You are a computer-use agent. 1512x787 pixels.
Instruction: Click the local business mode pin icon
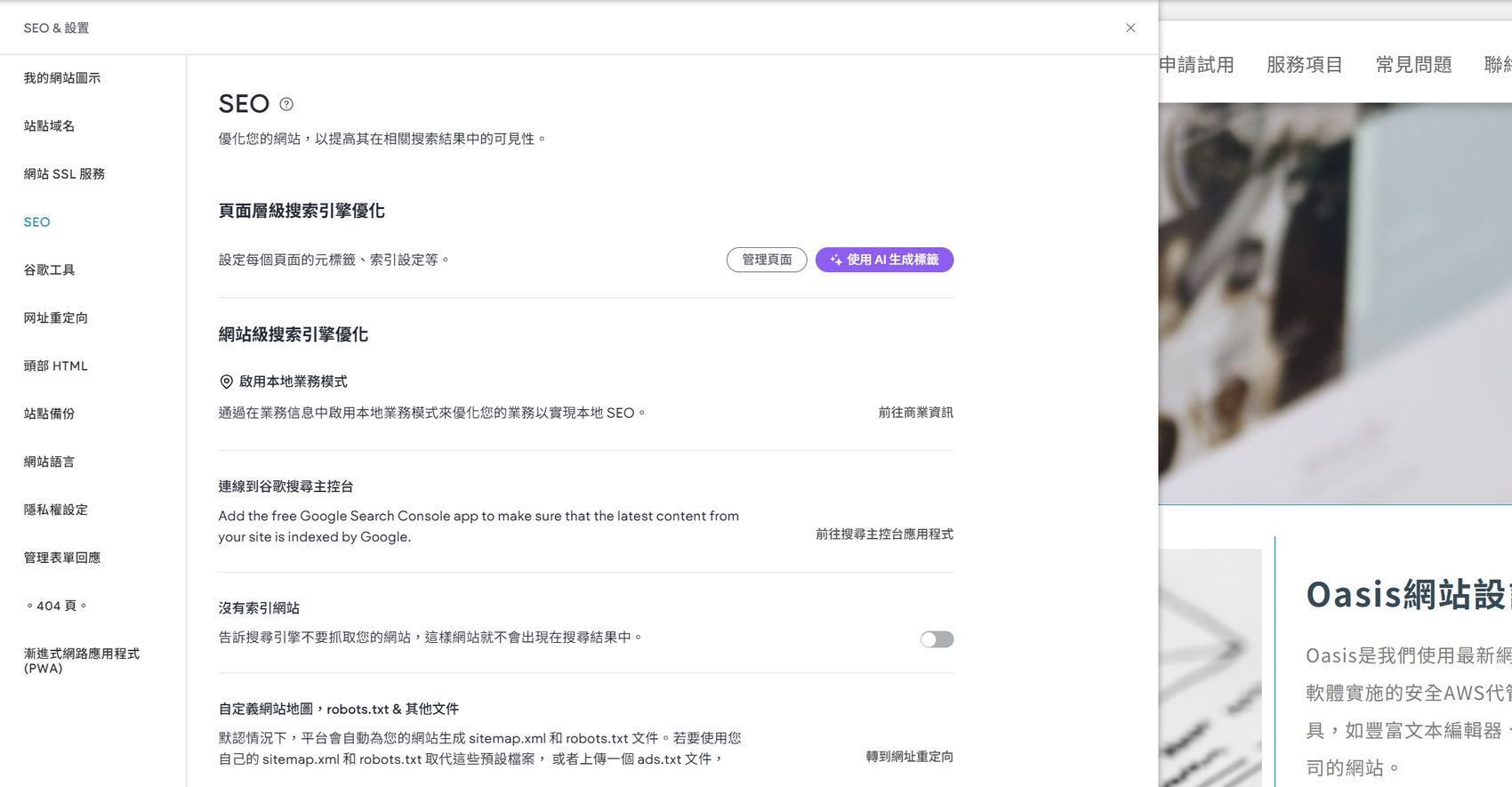pos(226,381)
